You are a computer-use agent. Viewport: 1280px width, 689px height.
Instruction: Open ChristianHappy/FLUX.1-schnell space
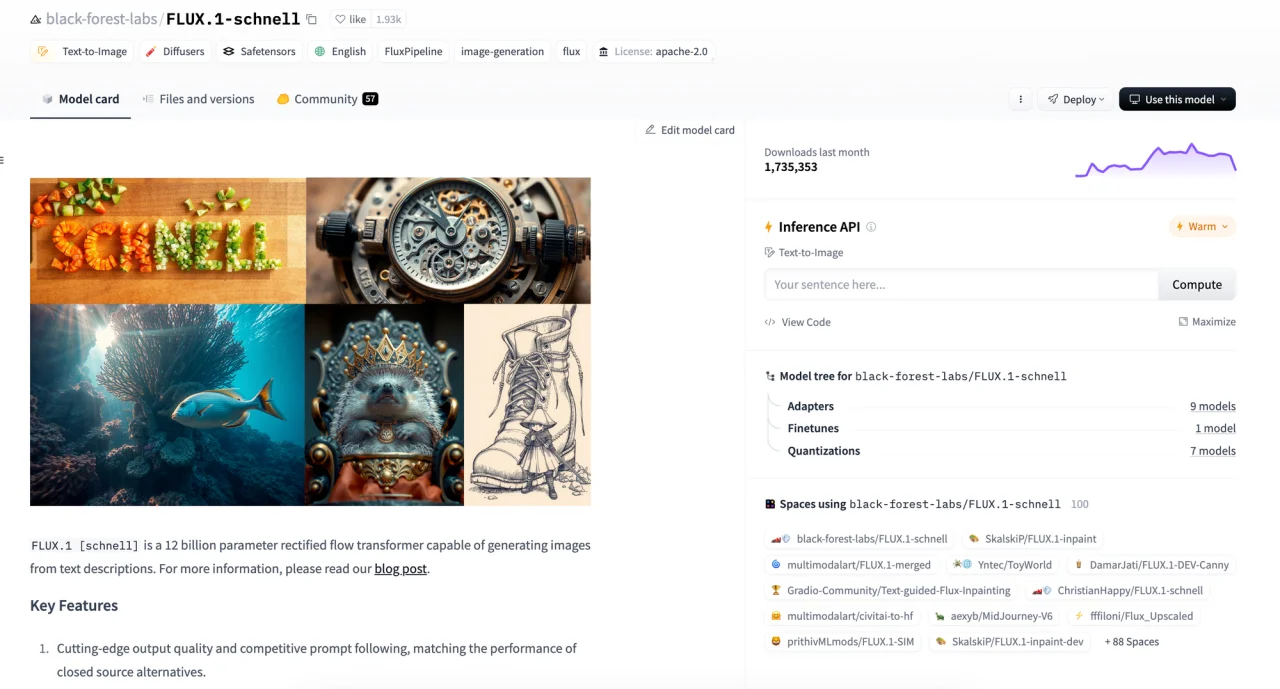1118,591
